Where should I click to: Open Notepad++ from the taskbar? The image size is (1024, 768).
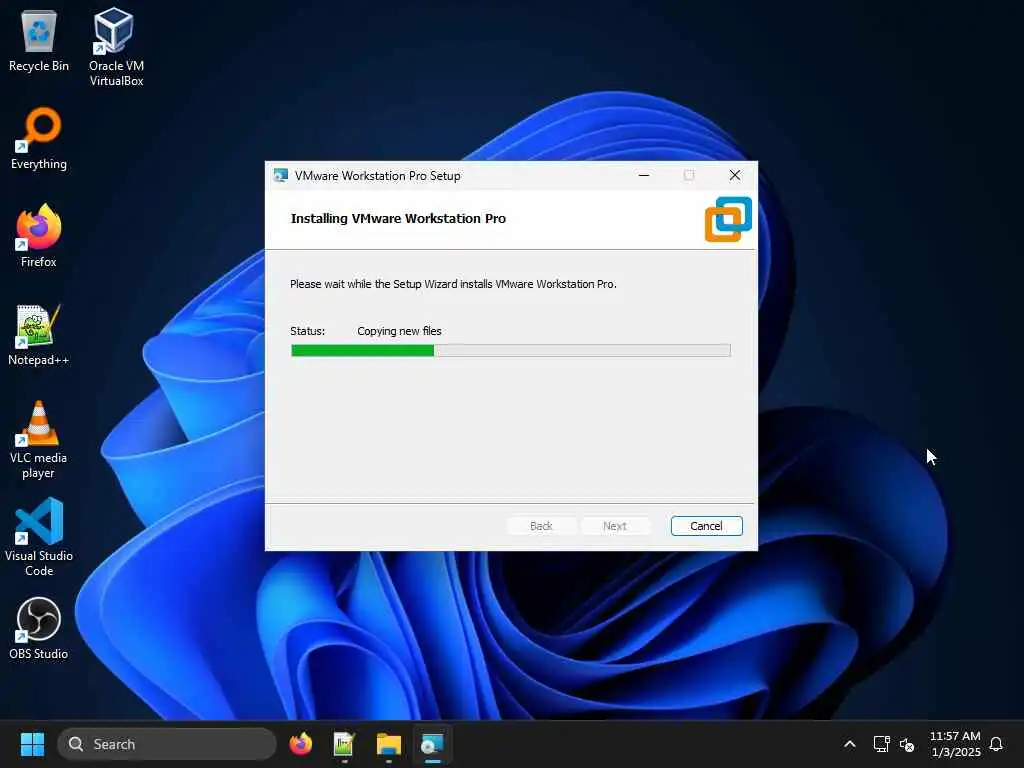pyautogui.click(x=344, y=744)
